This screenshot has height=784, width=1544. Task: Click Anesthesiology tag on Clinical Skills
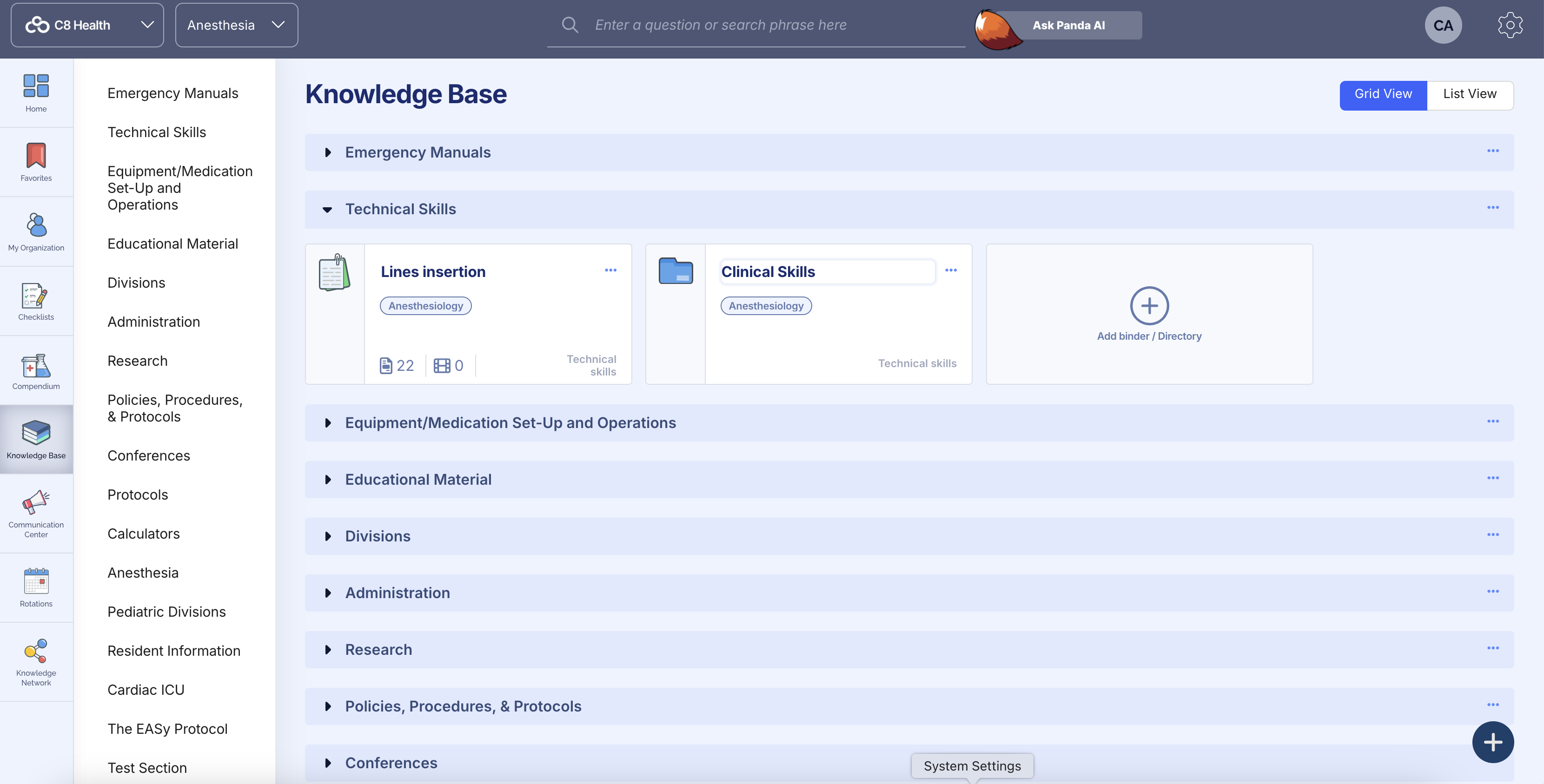tap(766, 305)
